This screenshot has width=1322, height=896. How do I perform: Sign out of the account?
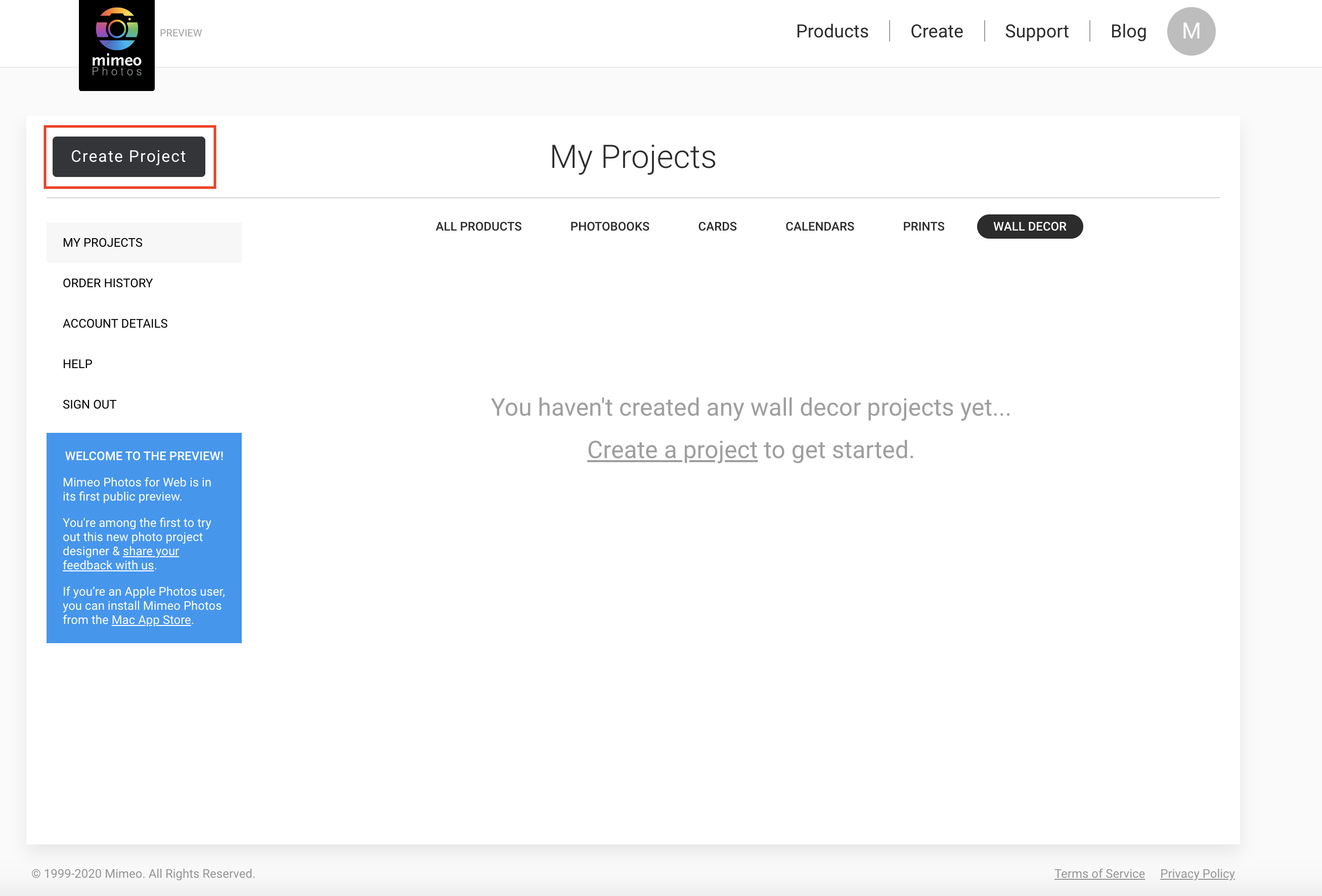click(144, 405)
